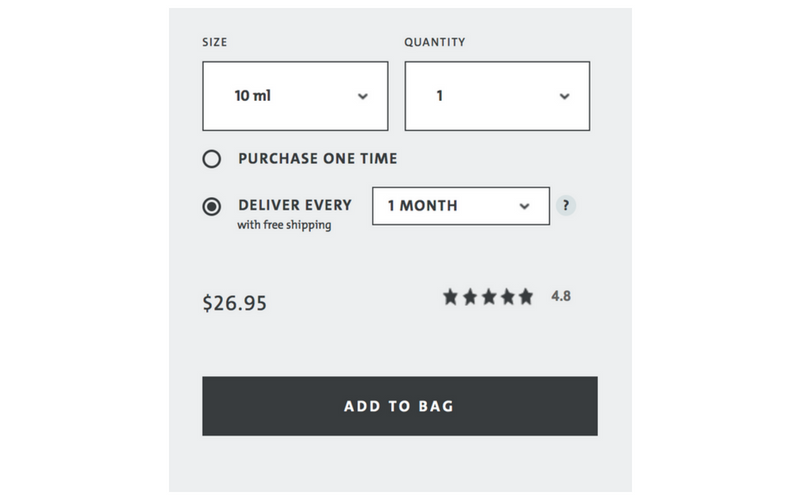Choose the Purchase One Time label

(317, 159)
